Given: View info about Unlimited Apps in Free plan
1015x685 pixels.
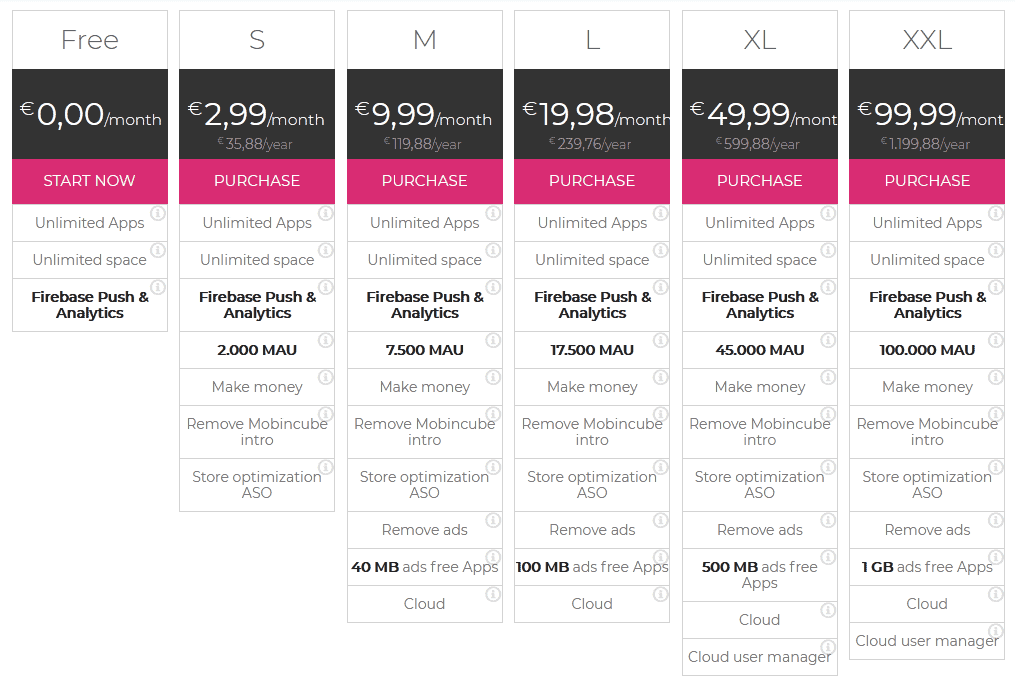Looking at the screenshot, I should 158,213.
